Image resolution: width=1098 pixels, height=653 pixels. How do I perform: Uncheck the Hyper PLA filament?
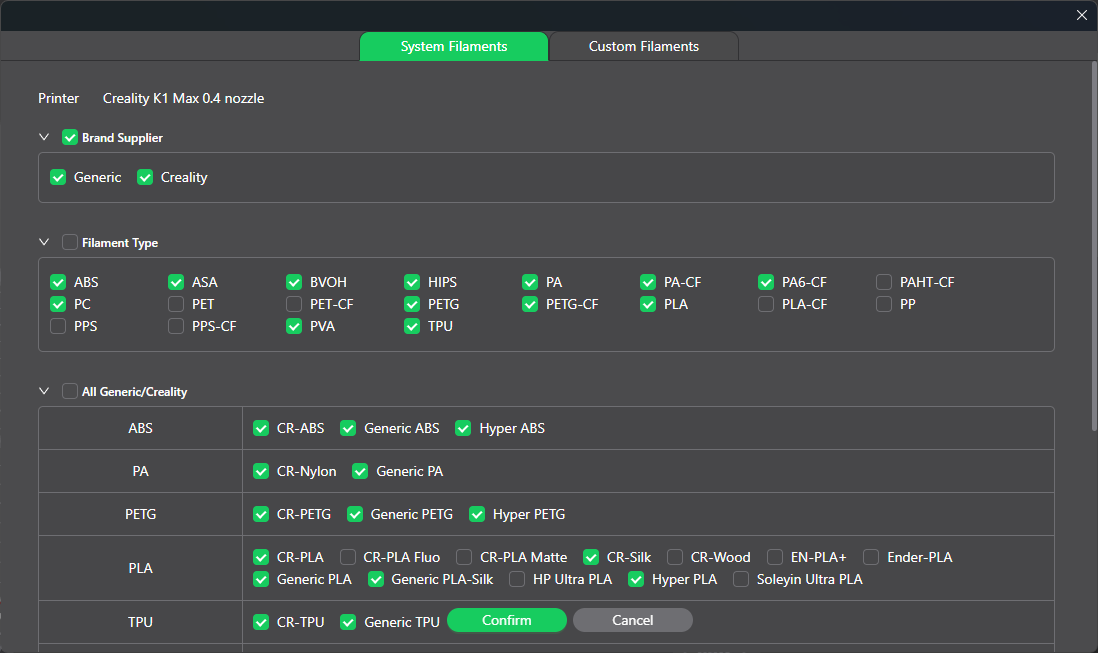tap(636, 579)
